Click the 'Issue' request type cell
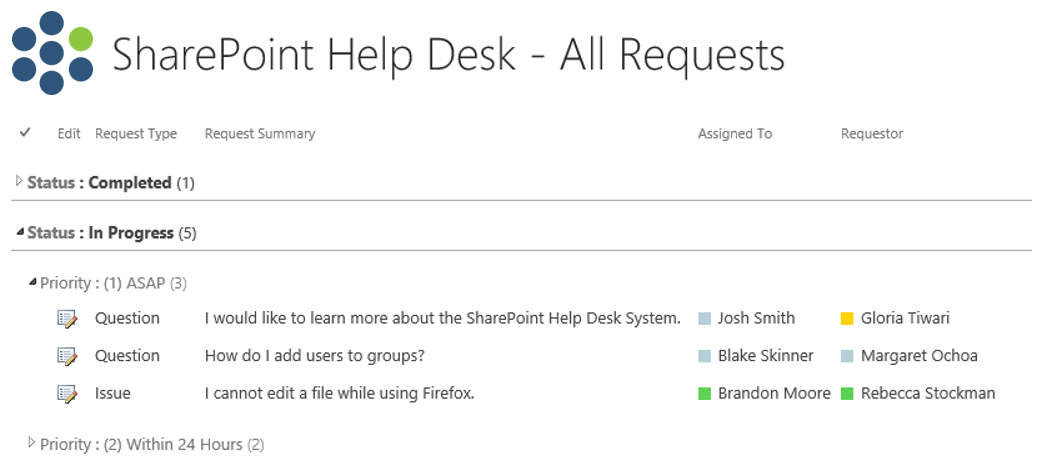The height and width of the screenshot is (461, 1038). tap(113, 394)
